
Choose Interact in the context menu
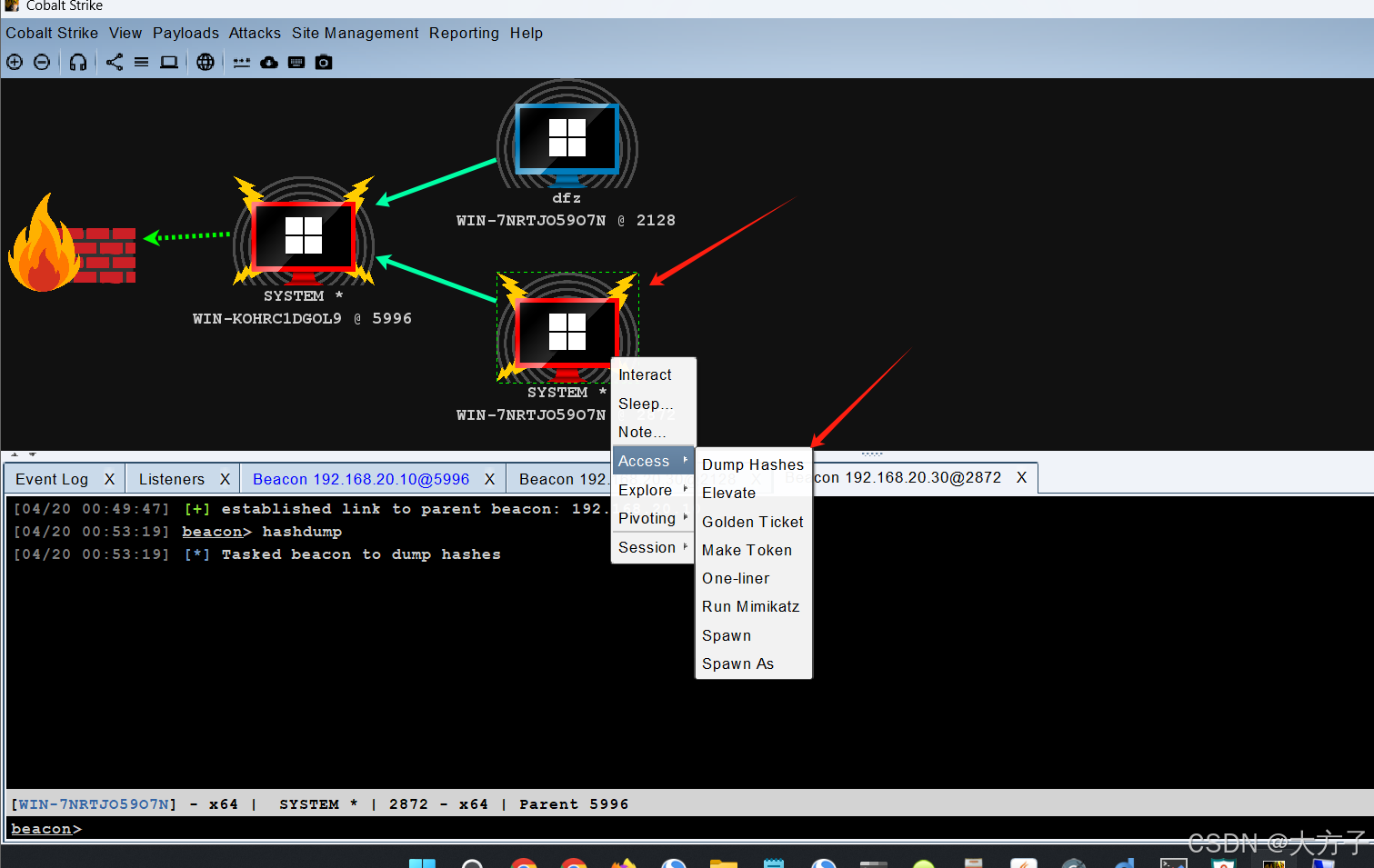pos(654,374)
